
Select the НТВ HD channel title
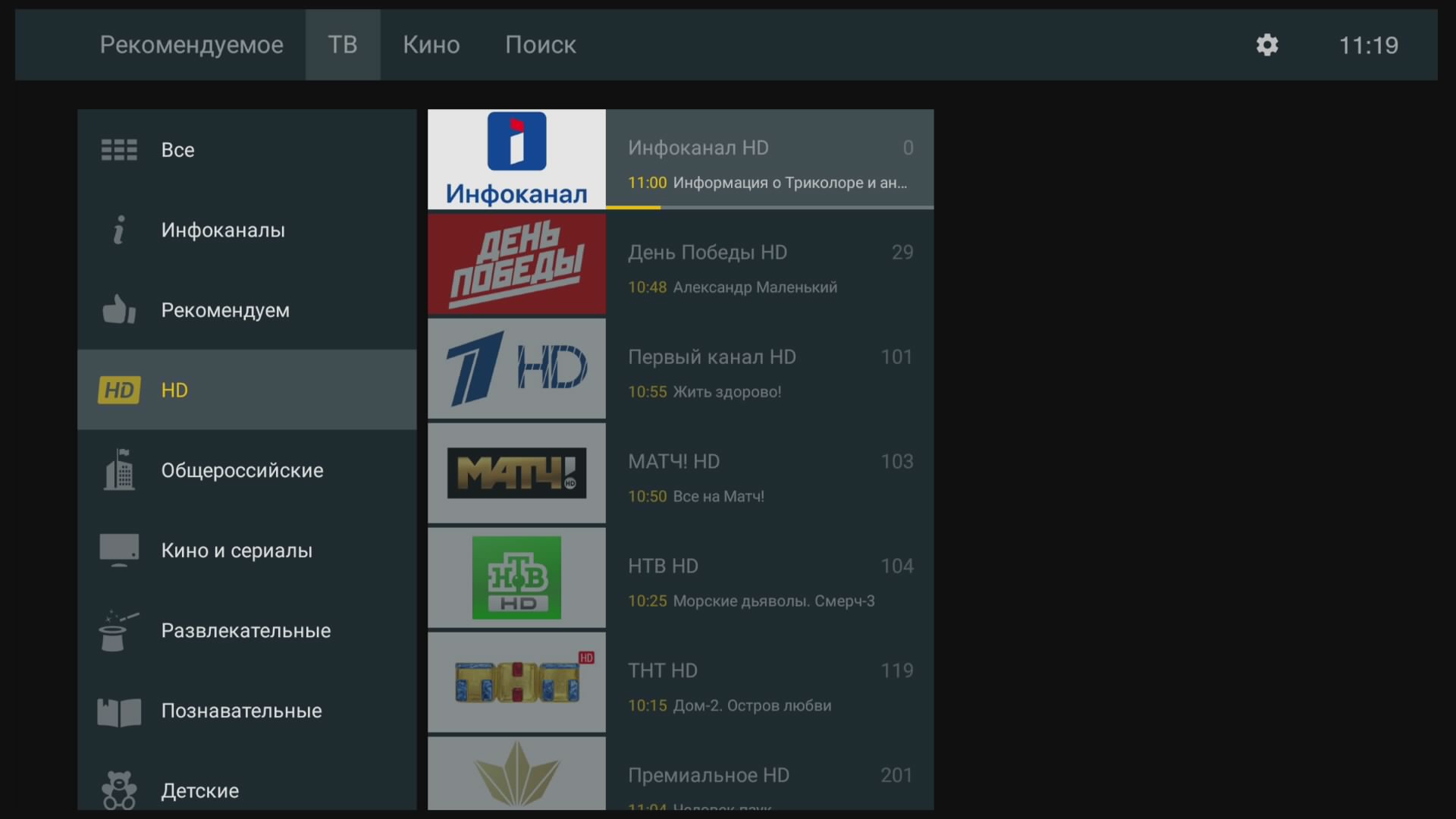point(663,566)
